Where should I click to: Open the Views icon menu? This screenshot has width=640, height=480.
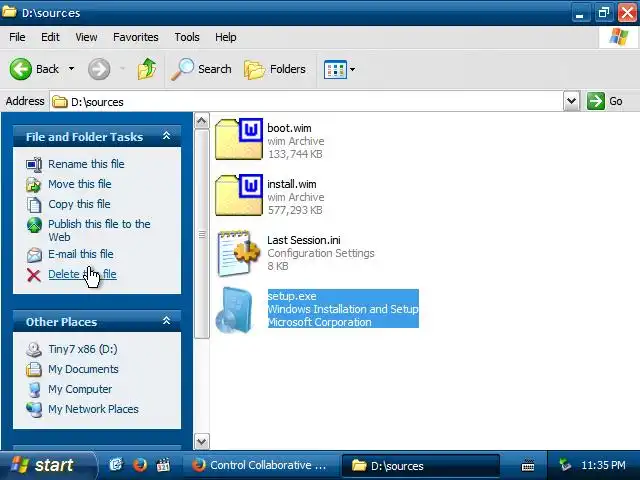click(335, 69)
